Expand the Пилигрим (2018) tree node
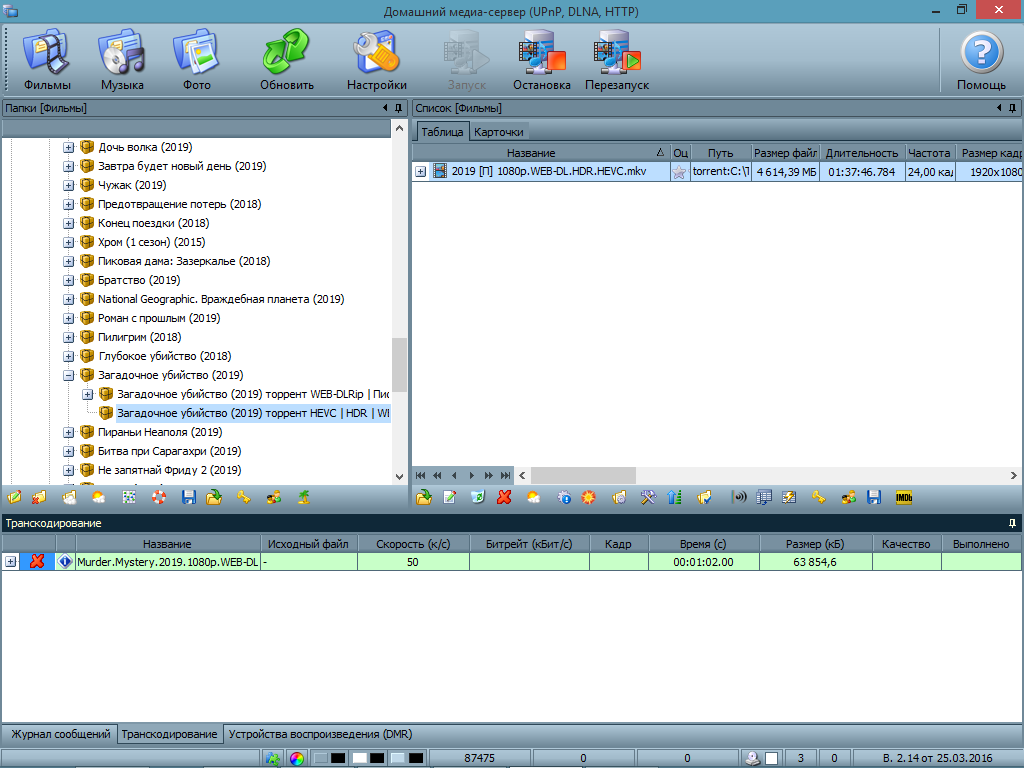The image size is (1024, 768). pyautogui.click(x=69, y=337)
